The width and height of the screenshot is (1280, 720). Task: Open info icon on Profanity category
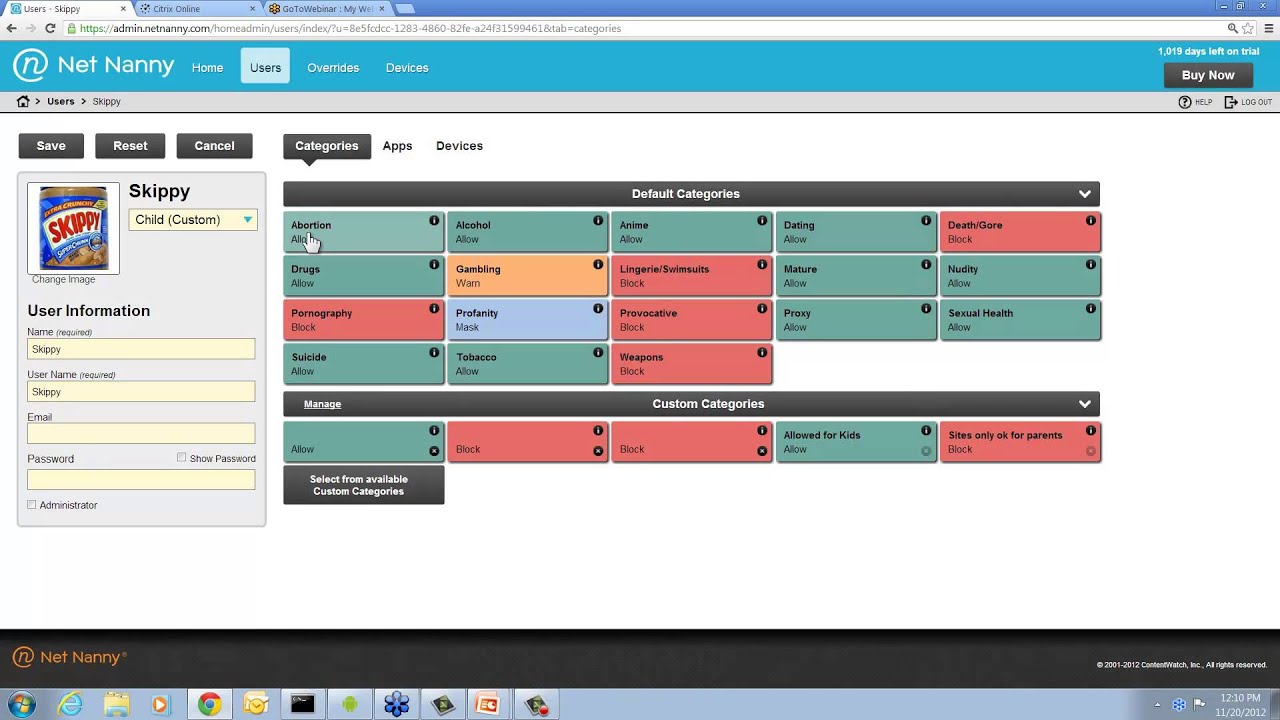pos(598,309)
